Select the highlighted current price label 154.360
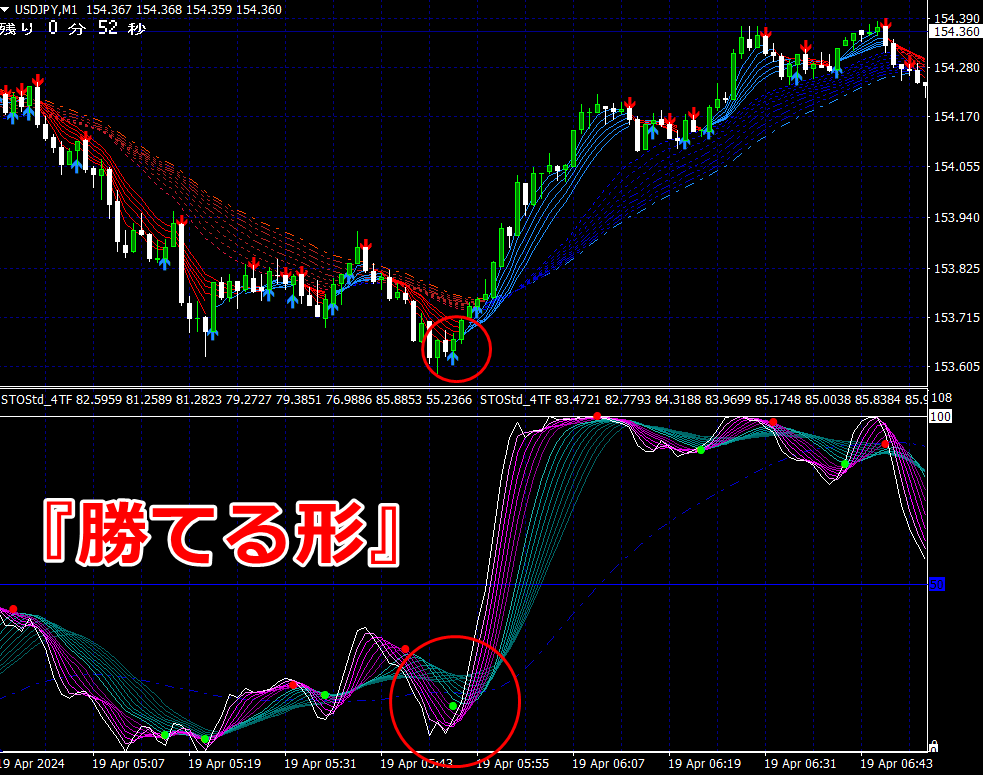Image resolution: width=983 pixels, height=775 pixels. (x=956, y=32)
